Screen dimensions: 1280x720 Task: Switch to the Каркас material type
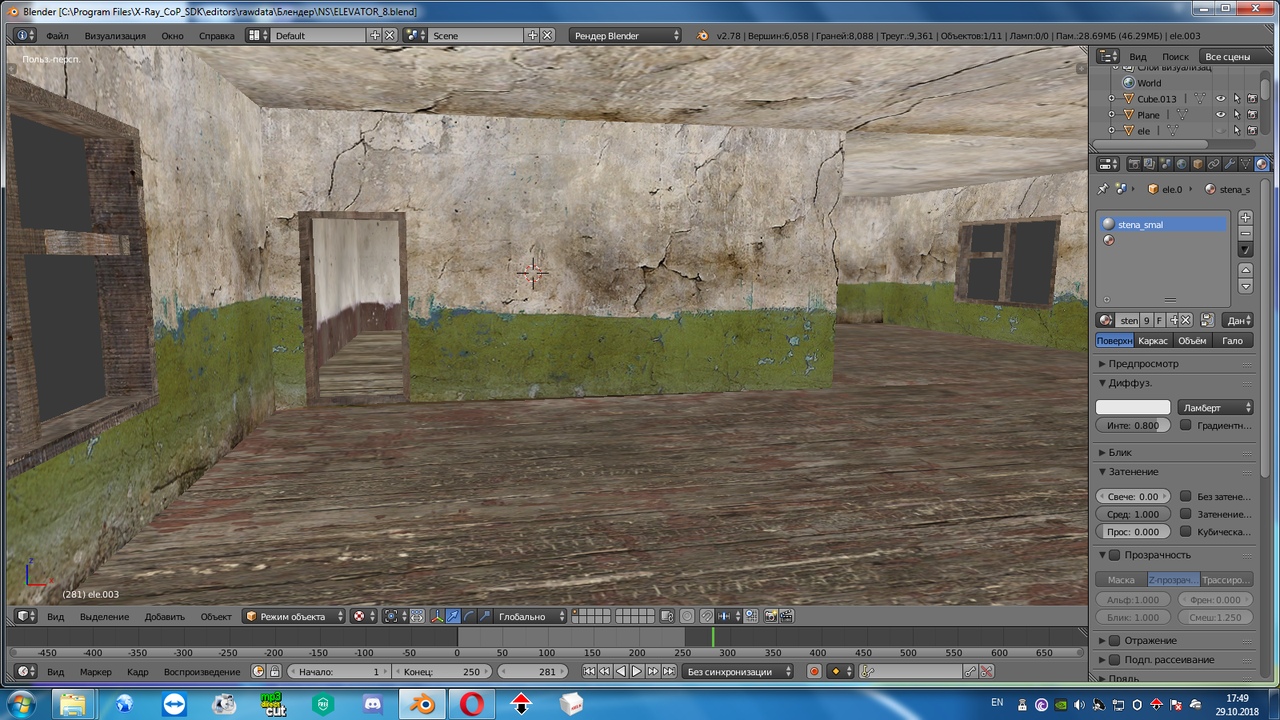(1152, 341)
